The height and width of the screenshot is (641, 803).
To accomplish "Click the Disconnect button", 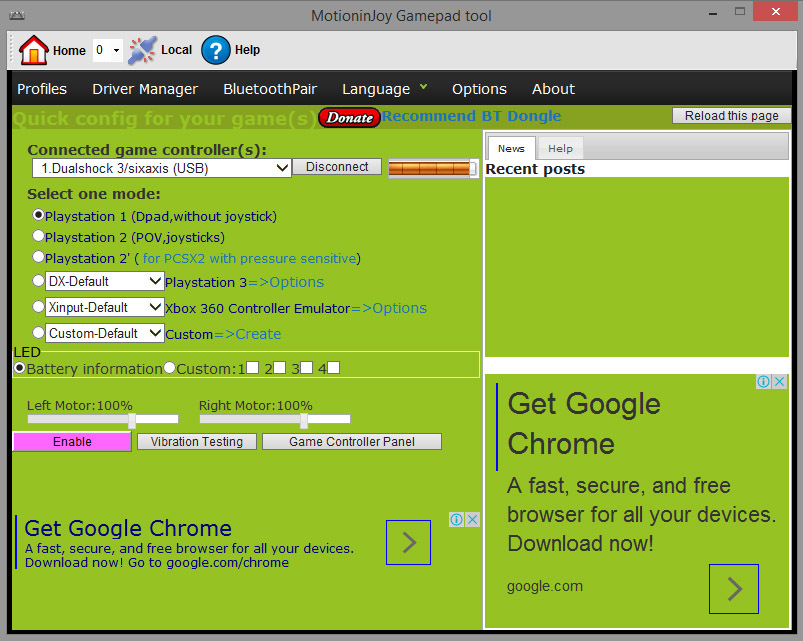I will pos(337,166).
